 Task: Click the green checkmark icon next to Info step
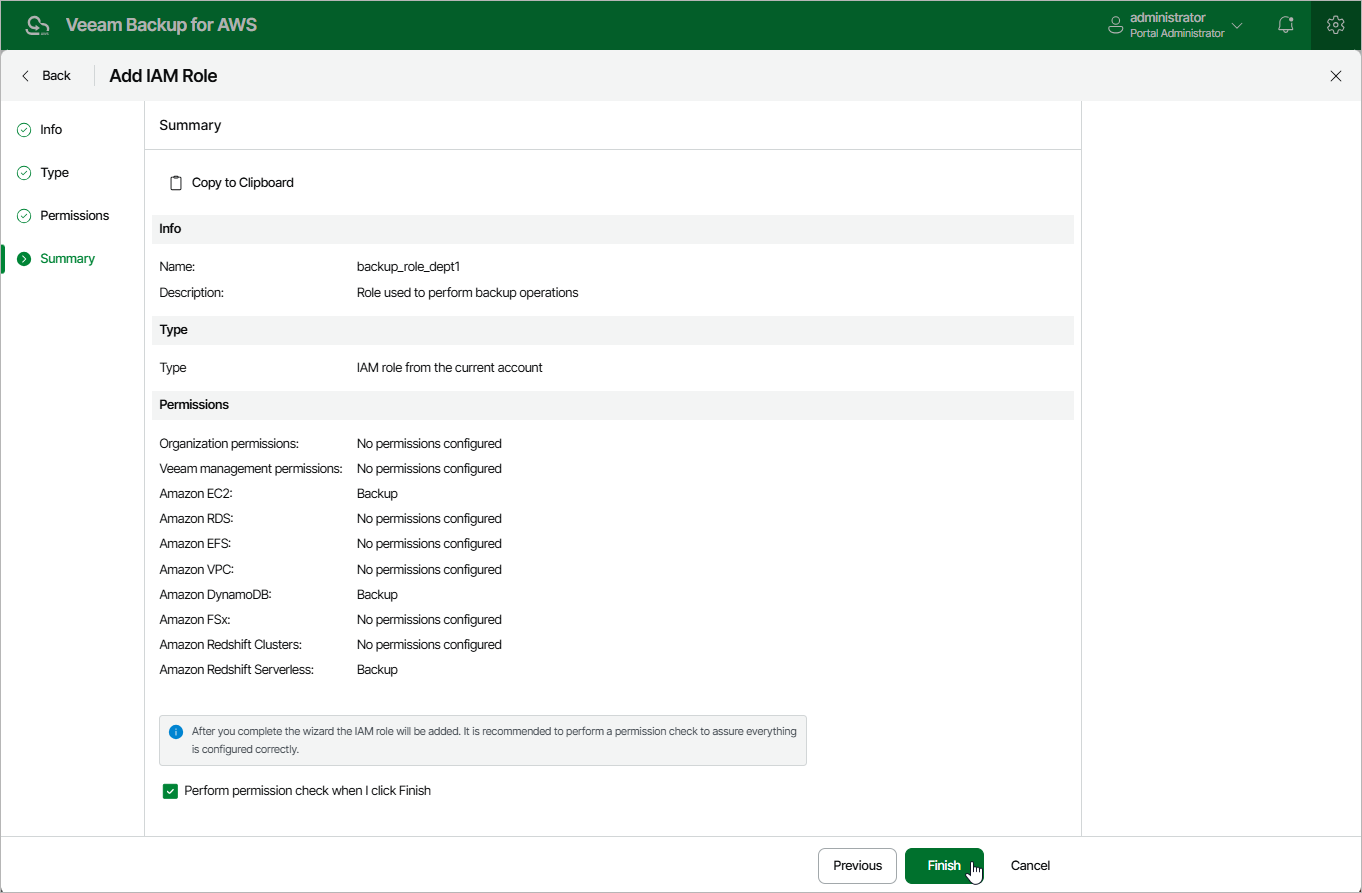pos(24,130)
